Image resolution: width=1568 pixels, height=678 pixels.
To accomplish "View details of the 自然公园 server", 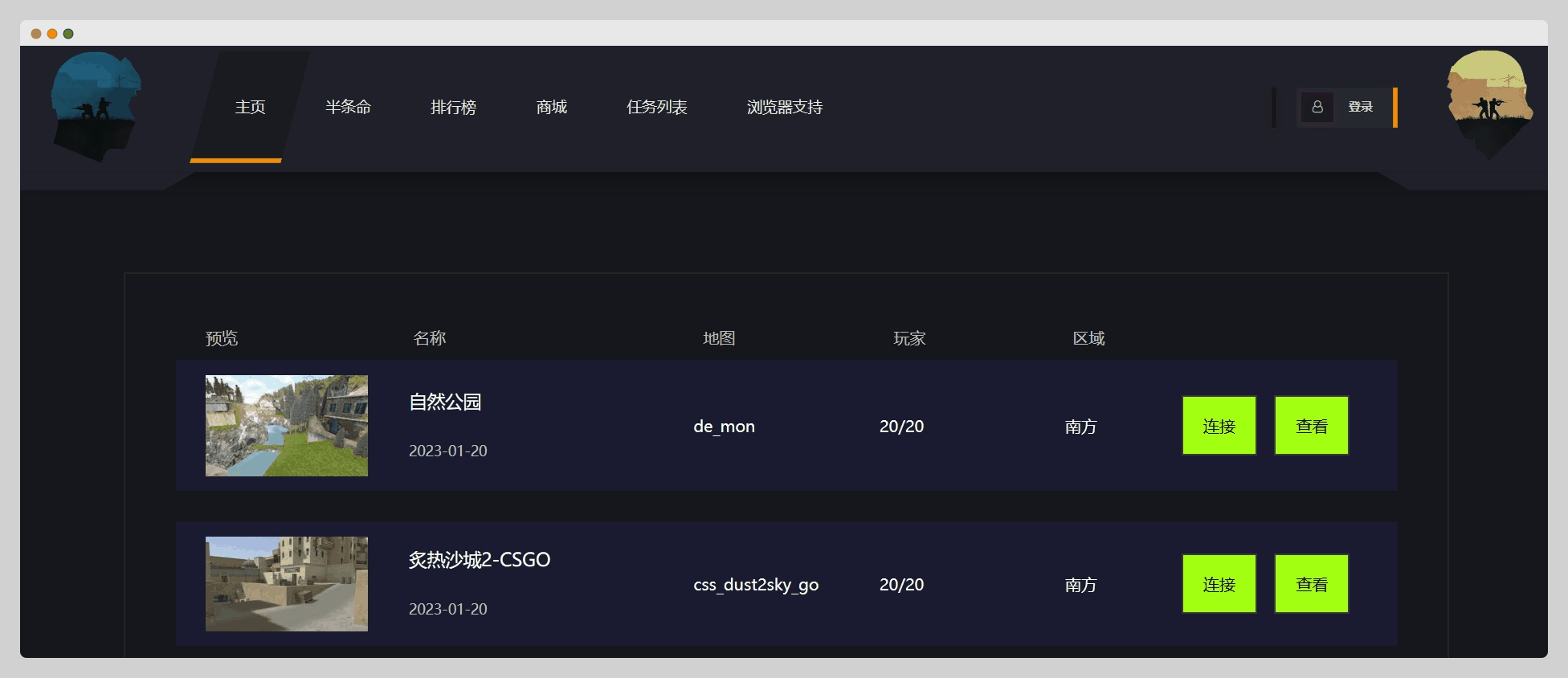I will (1311, 426).
